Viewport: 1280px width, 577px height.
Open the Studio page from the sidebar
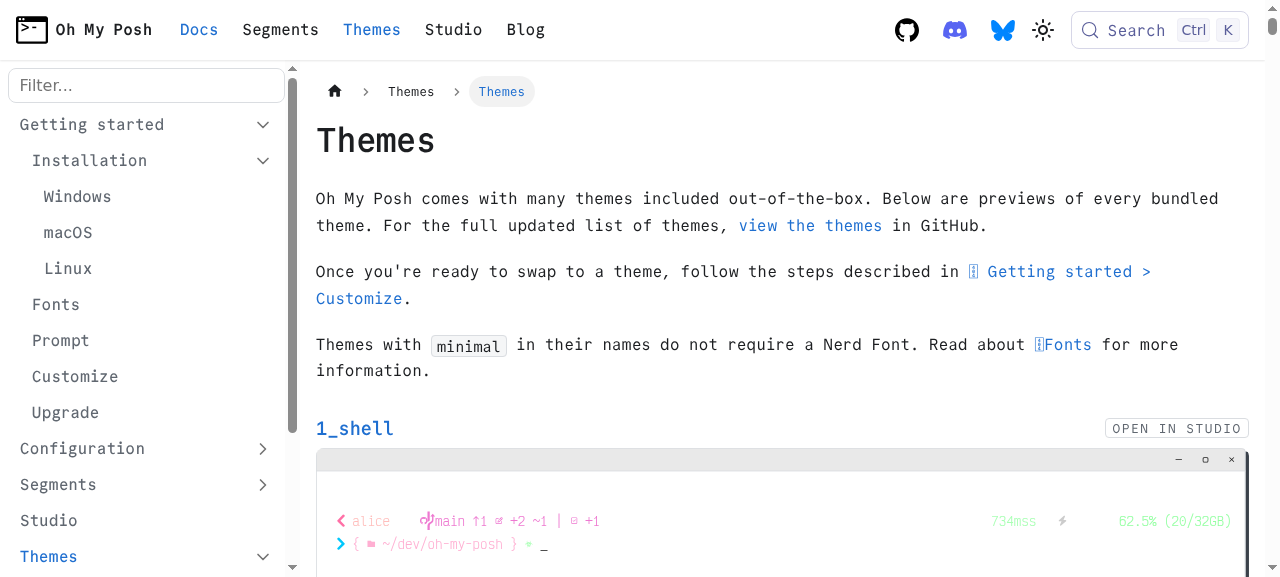pos(49,521)
